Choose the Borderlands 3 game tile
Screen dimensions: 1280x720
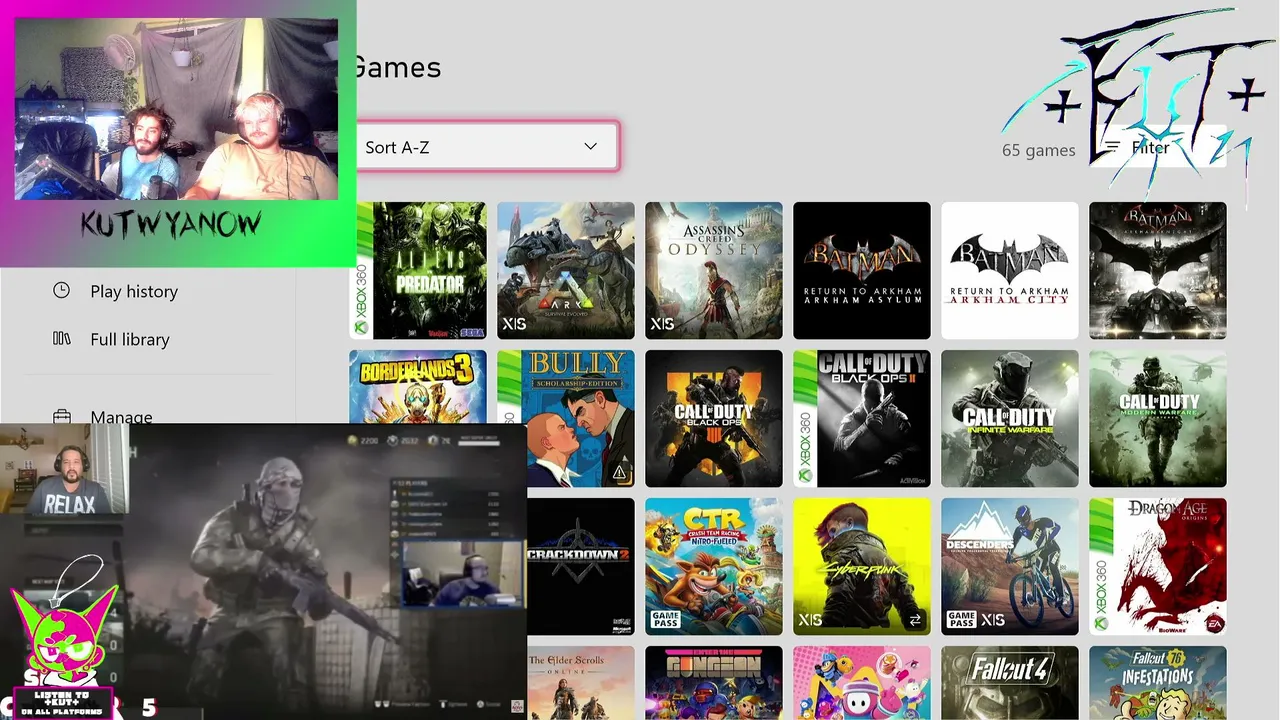coord(418,387)
